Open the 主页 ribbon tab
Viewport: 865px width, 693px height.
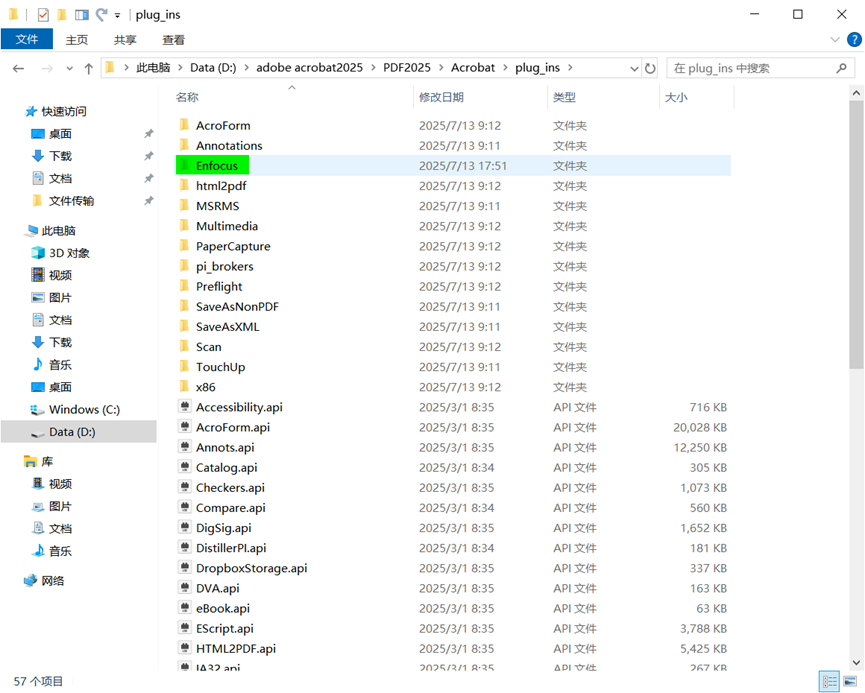tap(77, 40)
